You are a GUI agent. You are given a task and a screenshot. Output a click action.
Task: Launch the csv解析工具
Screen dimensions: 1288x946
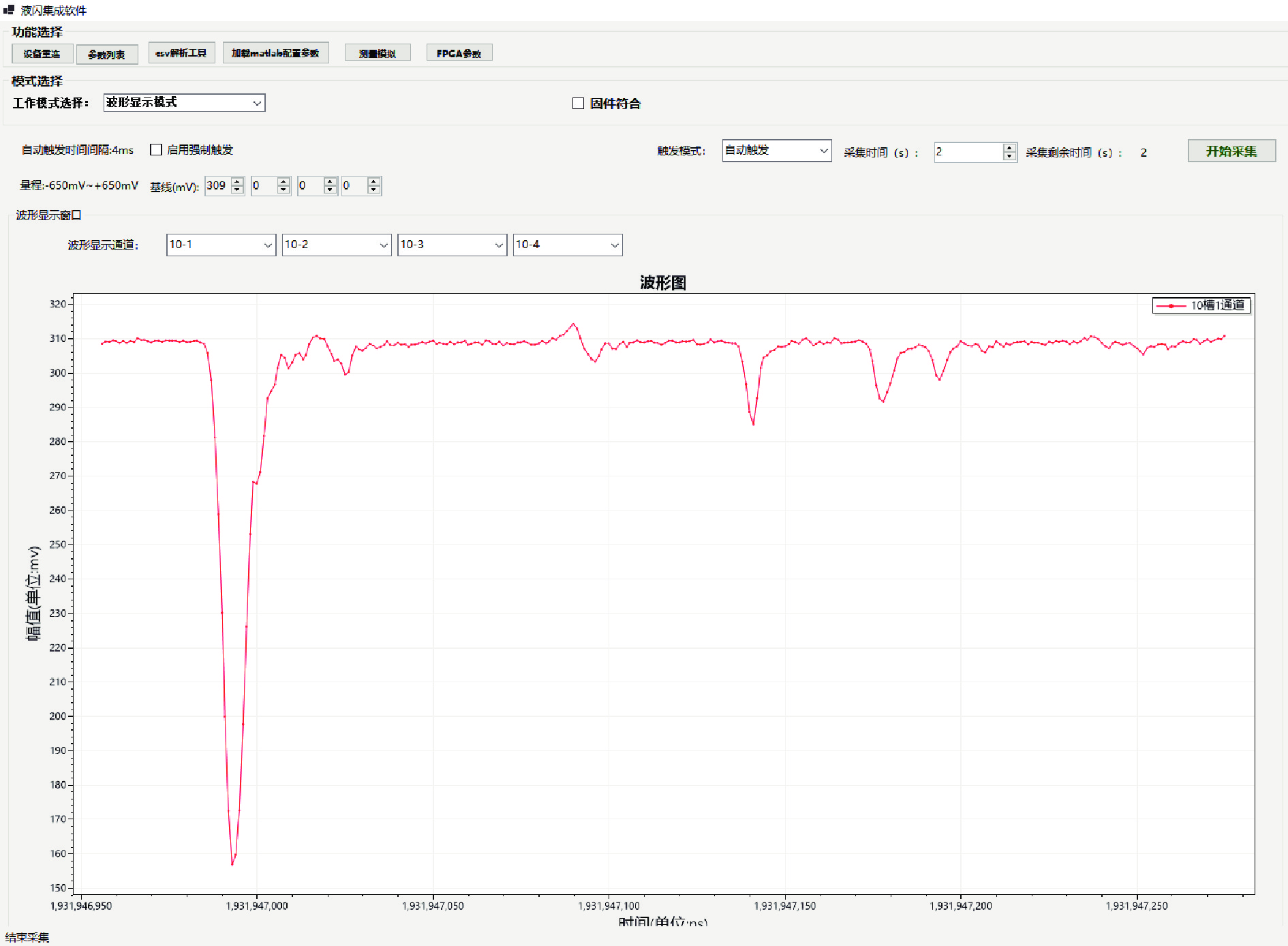point(181,53)
